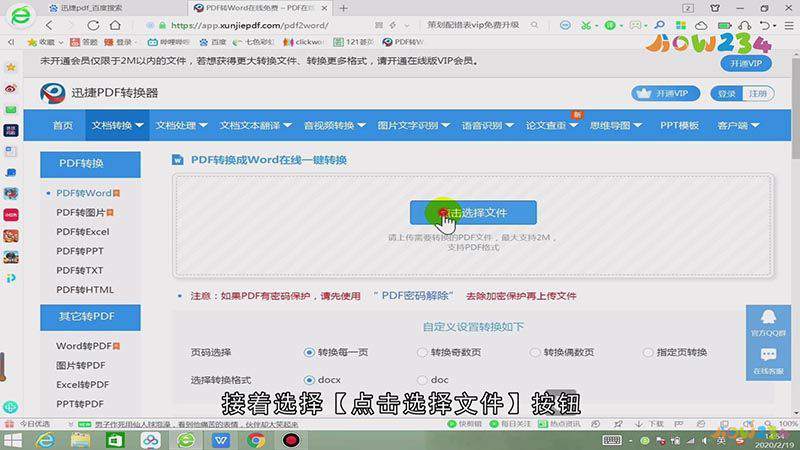Open a new tab with plus icon
Viewport: 800px width, 450px height.
tap(344, 8)
